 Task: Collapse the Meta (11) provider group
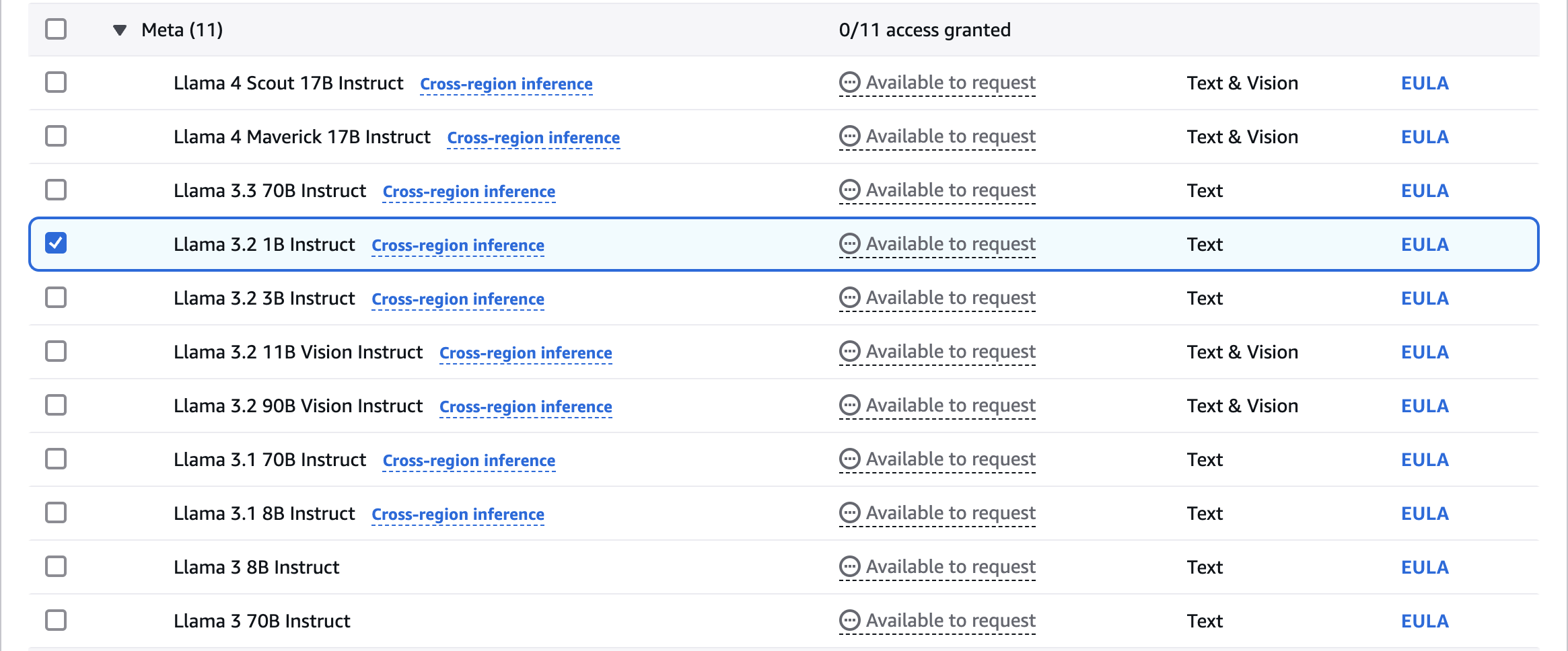[x=120, y=30]
